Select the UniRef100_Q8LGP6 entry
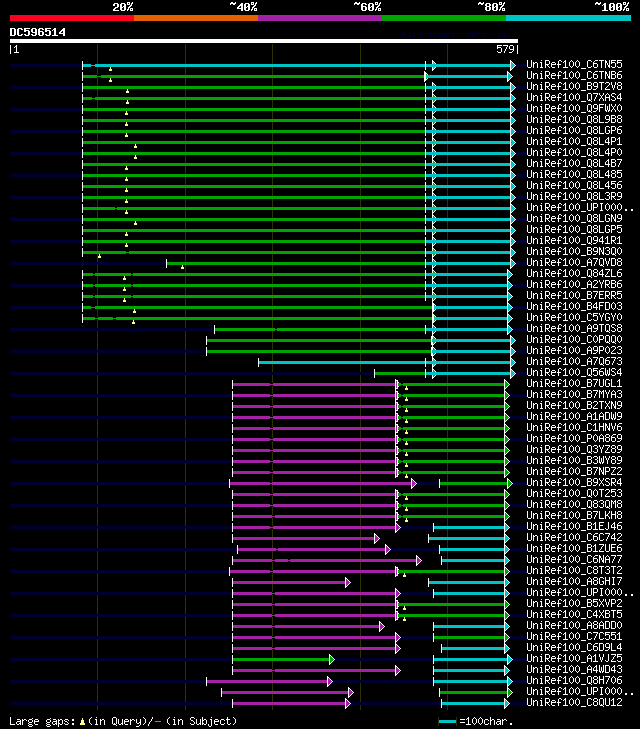Screen dimensions: 640x729 (574, 131)
